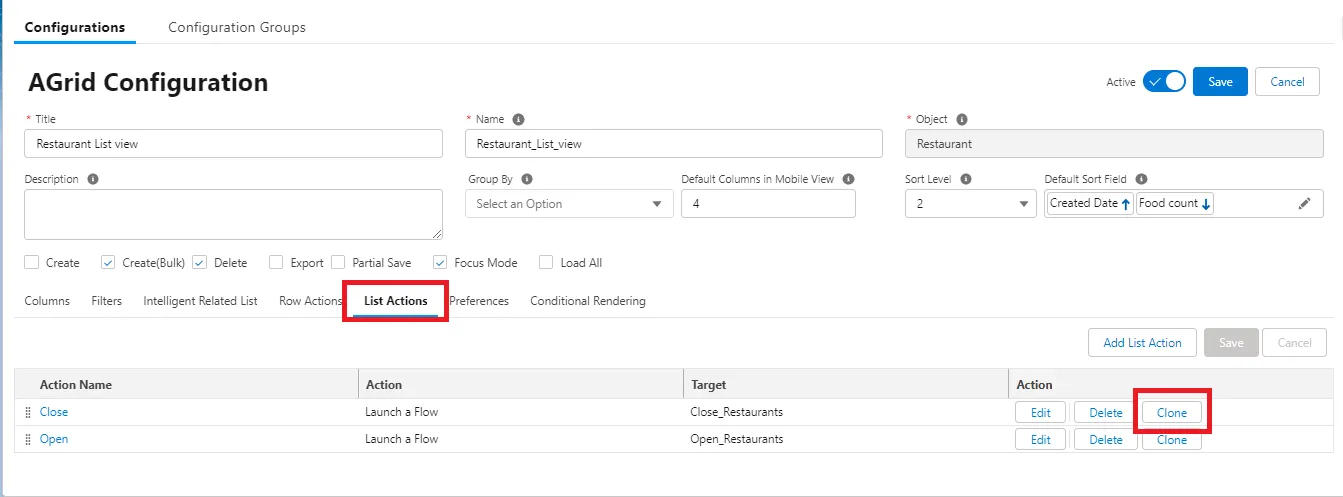The width and height of the screenshot is (1343, 497).
Task: Click the Sort Level info icon
Action: (966, 179)
